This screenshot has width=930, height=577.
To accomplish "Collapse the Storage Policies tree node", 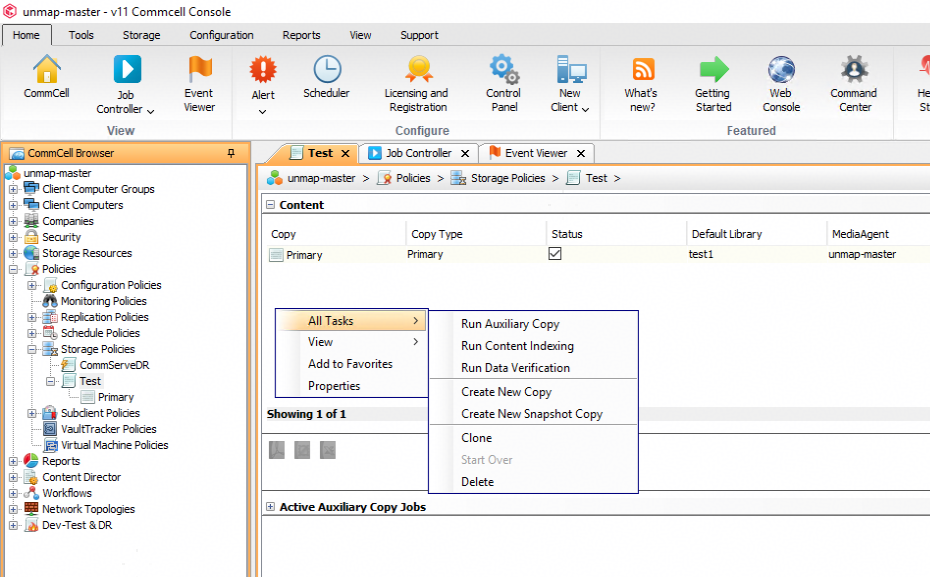I will [32, 349].
